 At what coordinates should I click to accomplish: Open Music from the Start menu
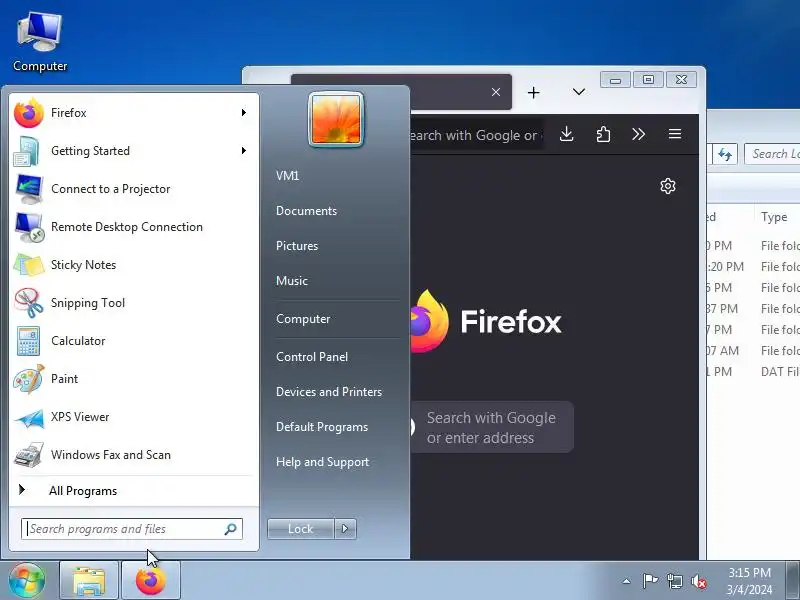[292, 281]
